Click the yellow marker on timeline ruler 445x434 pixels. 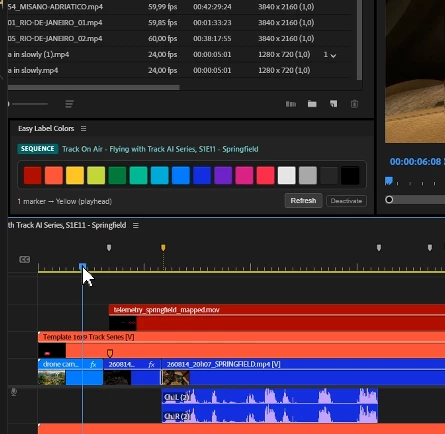[x=163, y=248]
